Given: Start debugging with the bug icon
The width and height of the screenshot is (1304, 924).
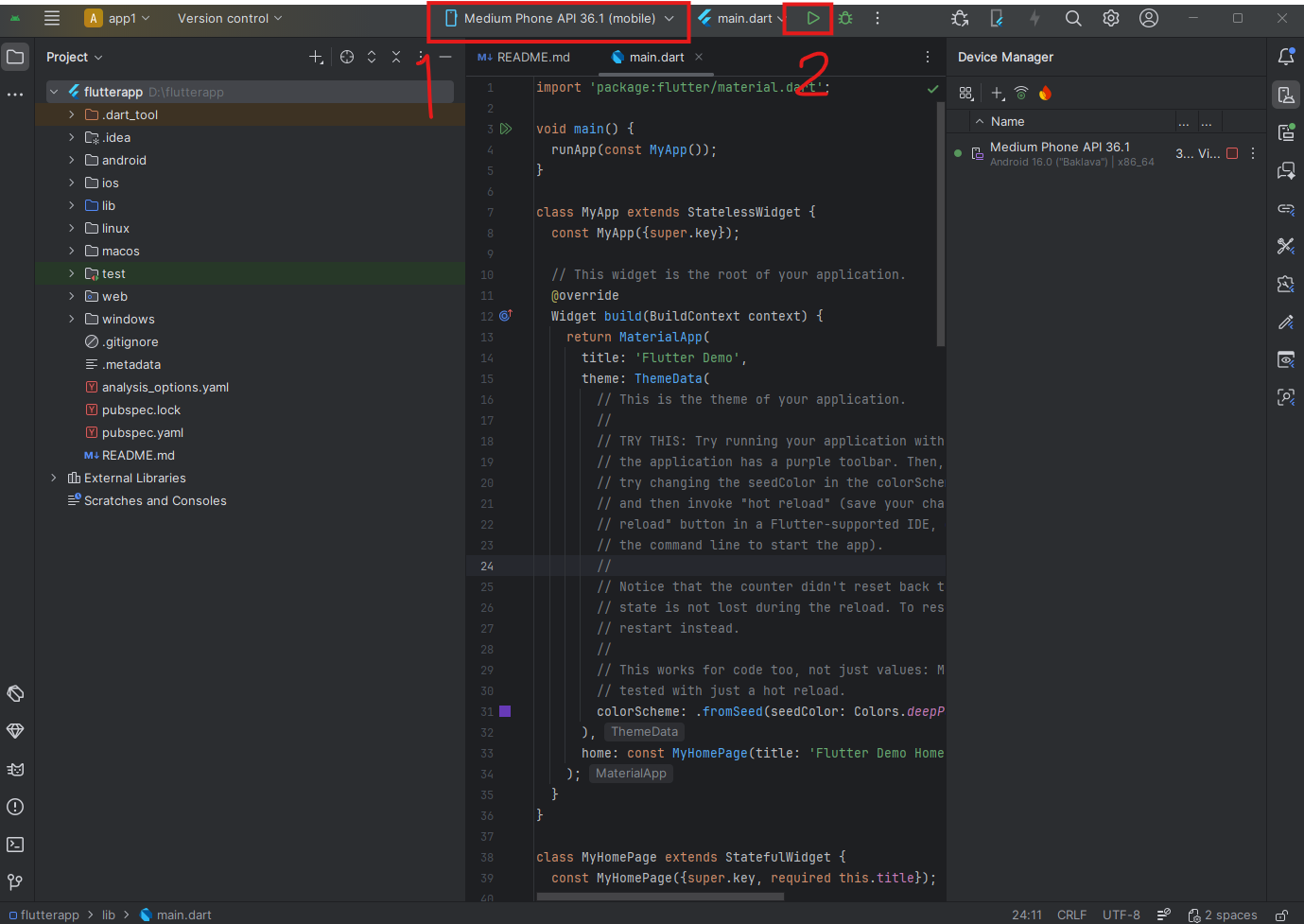Looking at the screenshot, I should tap(845, 18).
